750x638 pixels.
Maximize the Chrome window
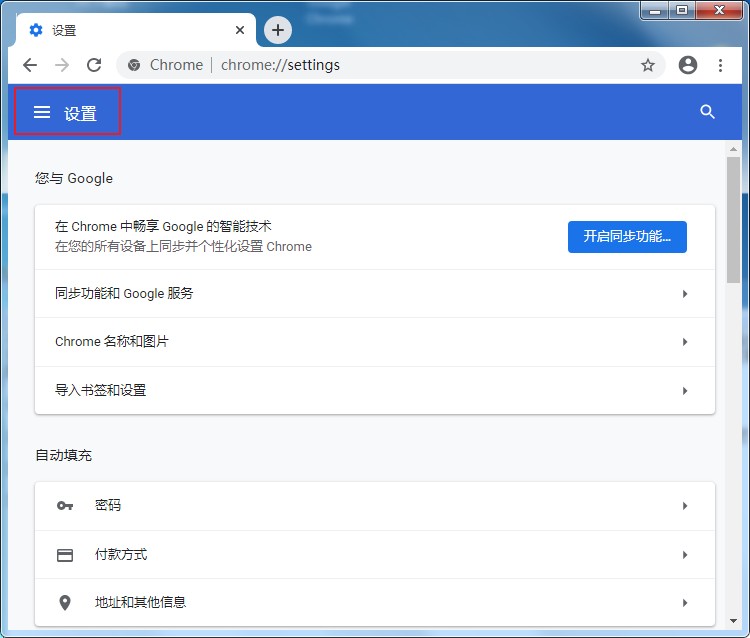pos(682,11)
